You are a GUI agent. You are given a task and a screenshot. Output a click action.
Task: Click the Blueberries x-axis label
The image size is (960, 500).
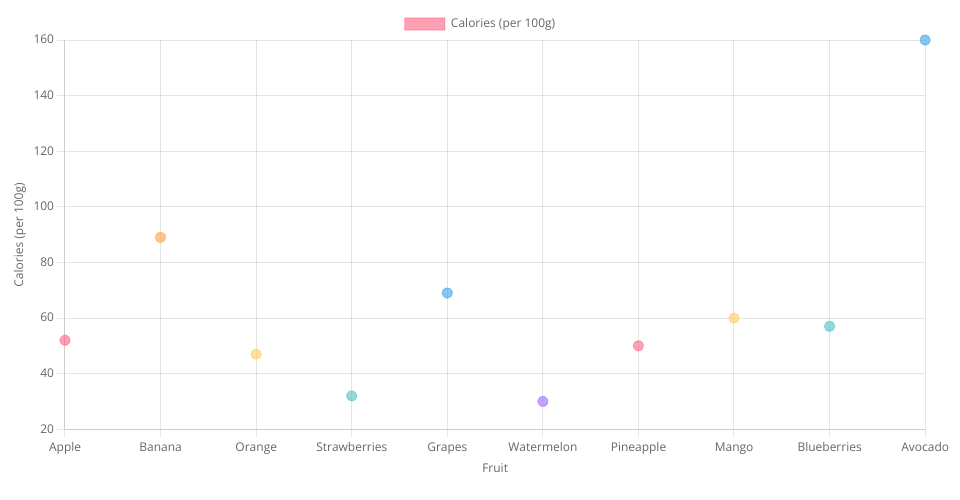click(x=829, y=447)
